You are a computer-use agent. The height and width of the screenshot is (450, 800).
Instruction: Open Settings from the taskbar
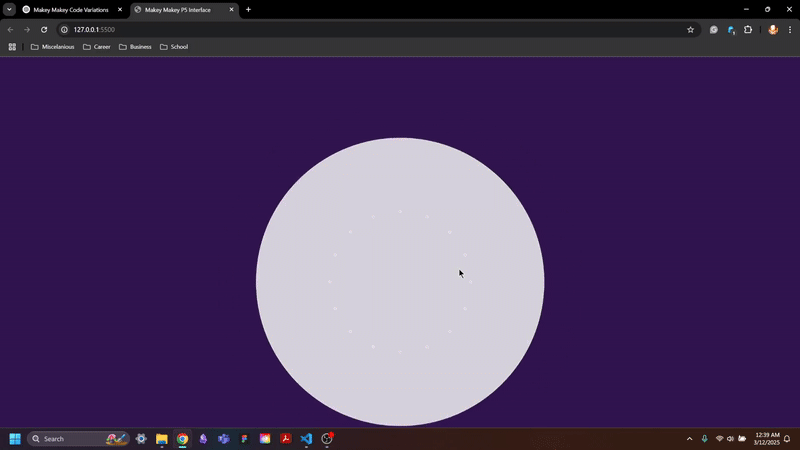tap(141, 439)
